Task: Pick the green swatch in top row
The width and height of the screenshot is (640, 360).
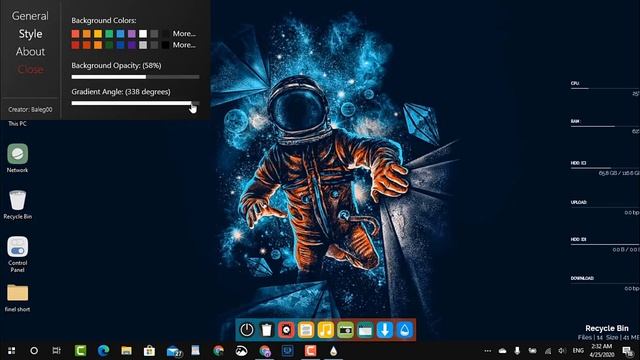Action: tap(109, 33)
